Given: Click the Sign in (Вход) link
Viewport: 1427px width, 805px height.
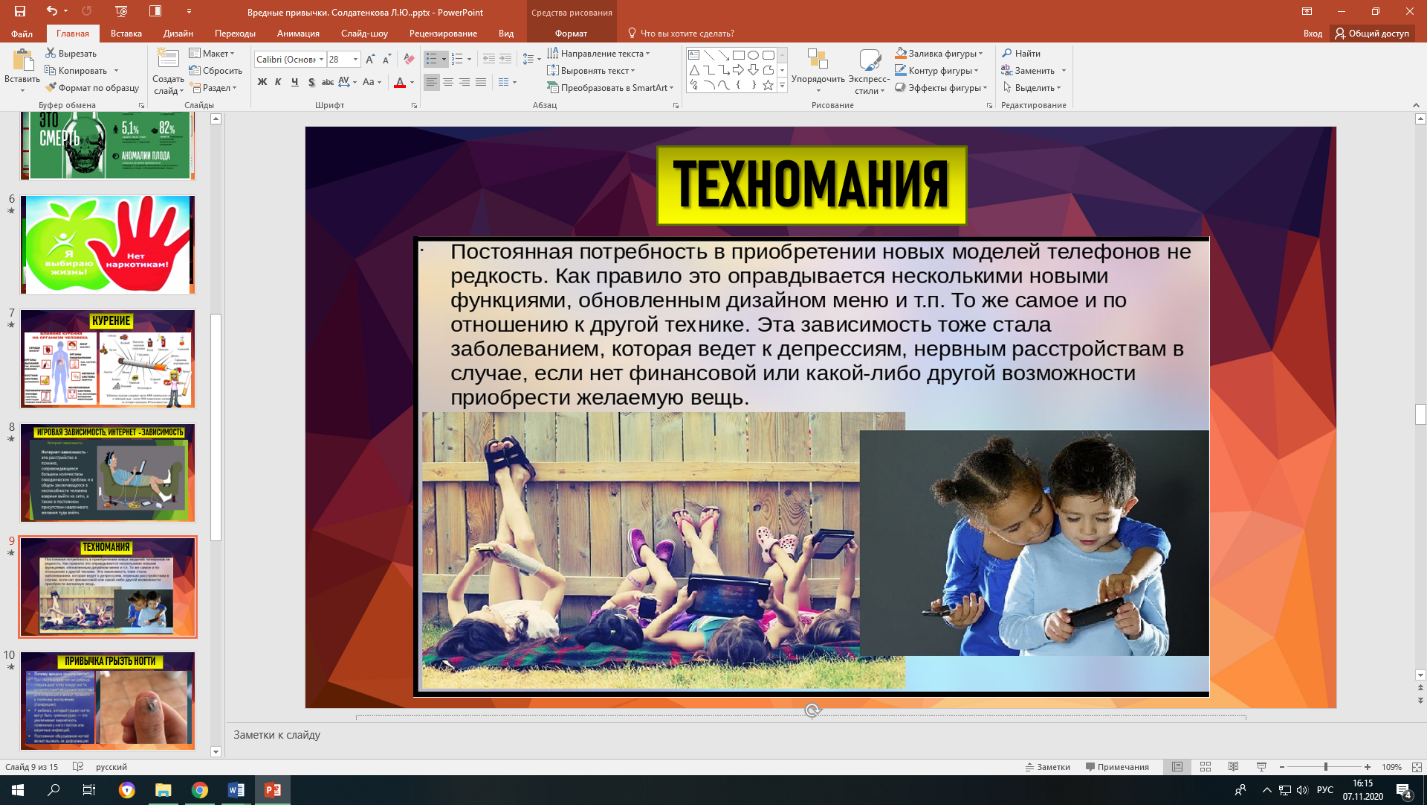Looking at the screenshot, I should [x=1313, y=33].
